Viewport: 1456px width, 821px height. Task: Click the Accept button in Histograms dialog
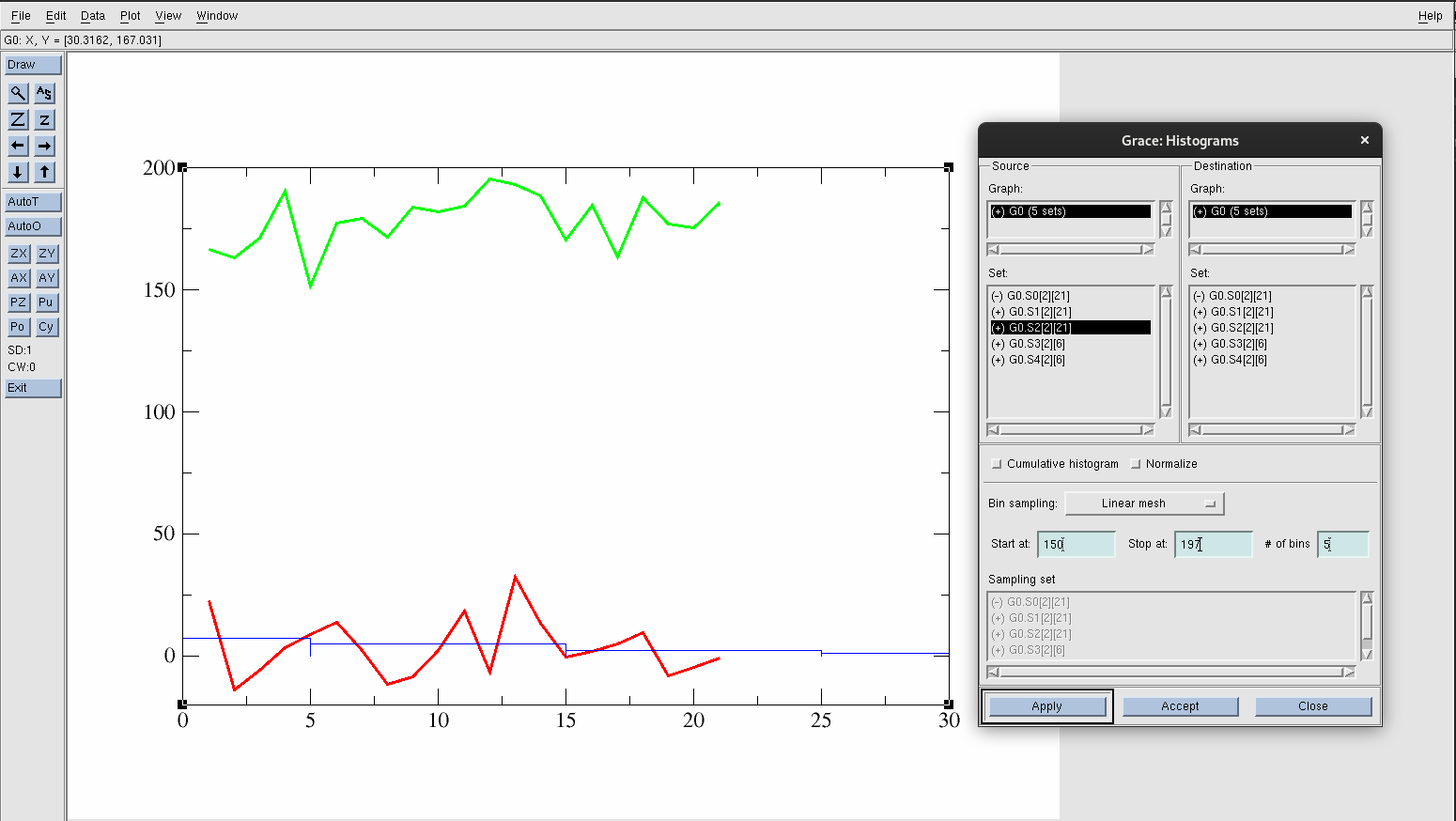(x=1180, y=706)
